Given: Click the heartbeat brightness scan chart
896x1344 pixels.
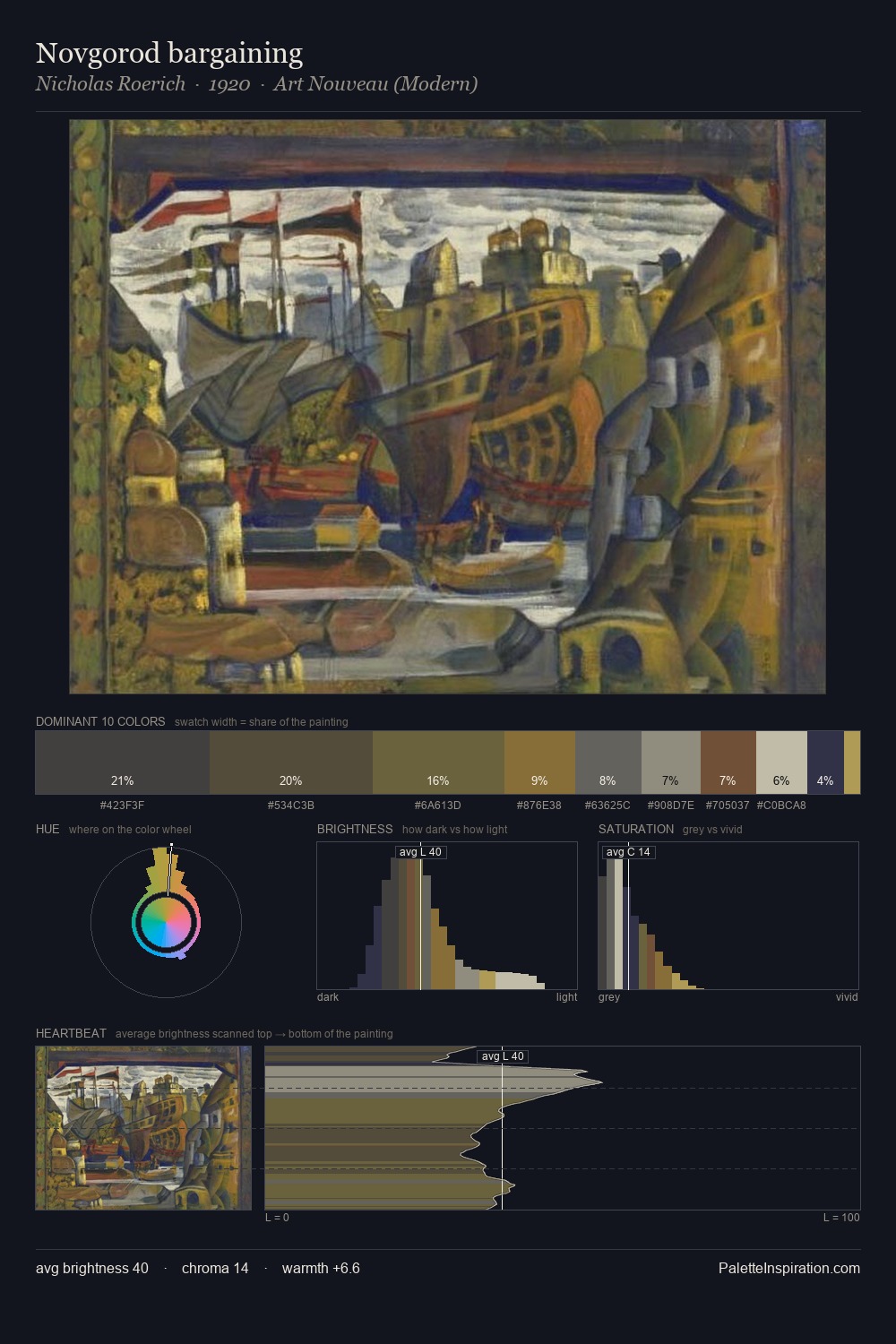Looking at the screenshot, I should pyautogui.click(x=563, y=1128).
